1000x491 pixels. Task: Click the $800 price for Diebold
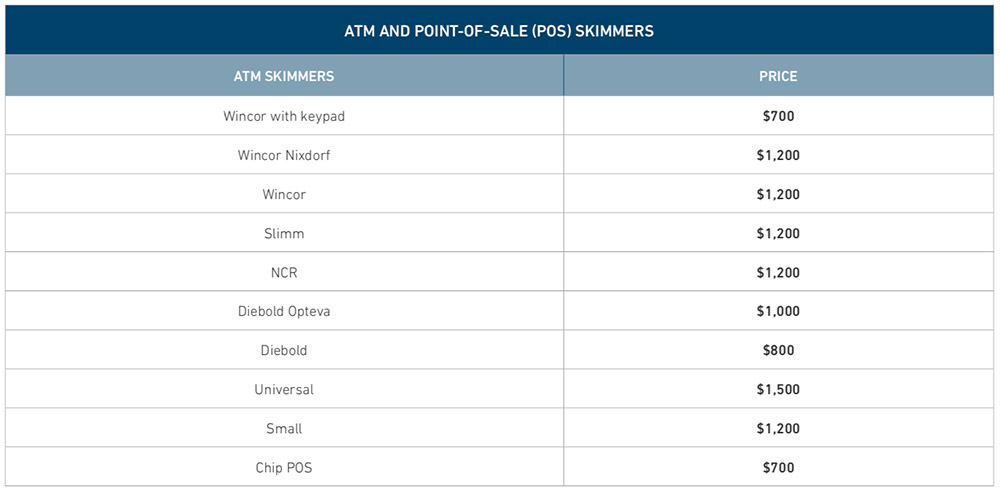pos(778,350)
